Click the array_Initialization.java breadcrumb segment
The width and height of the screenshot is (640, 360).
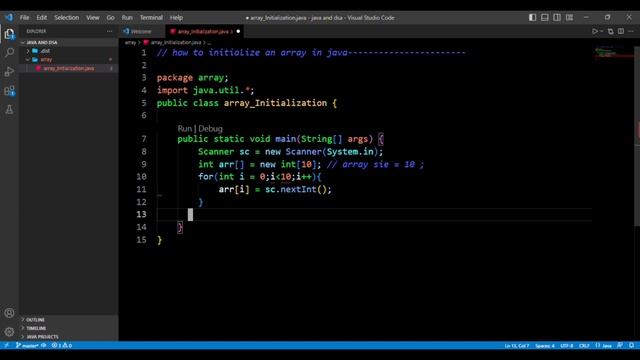click(176, 42)
